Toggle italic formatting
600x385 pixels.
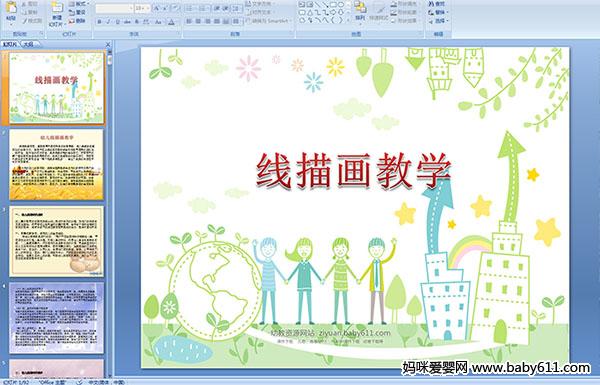108,22
